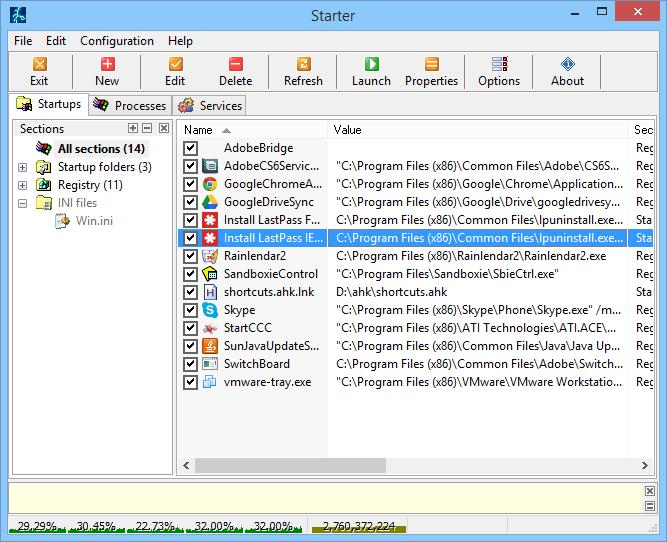Expand the Startup folders tree node
The width and height of the screenshot is (667, 542).
23,167
